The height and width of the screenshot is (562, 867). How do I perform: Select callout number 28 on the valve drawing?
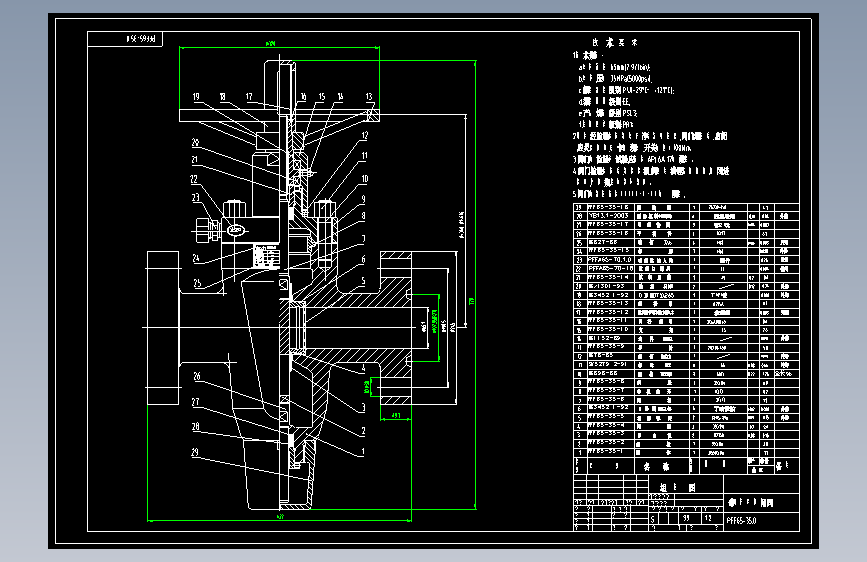click(x=195, y=426)
